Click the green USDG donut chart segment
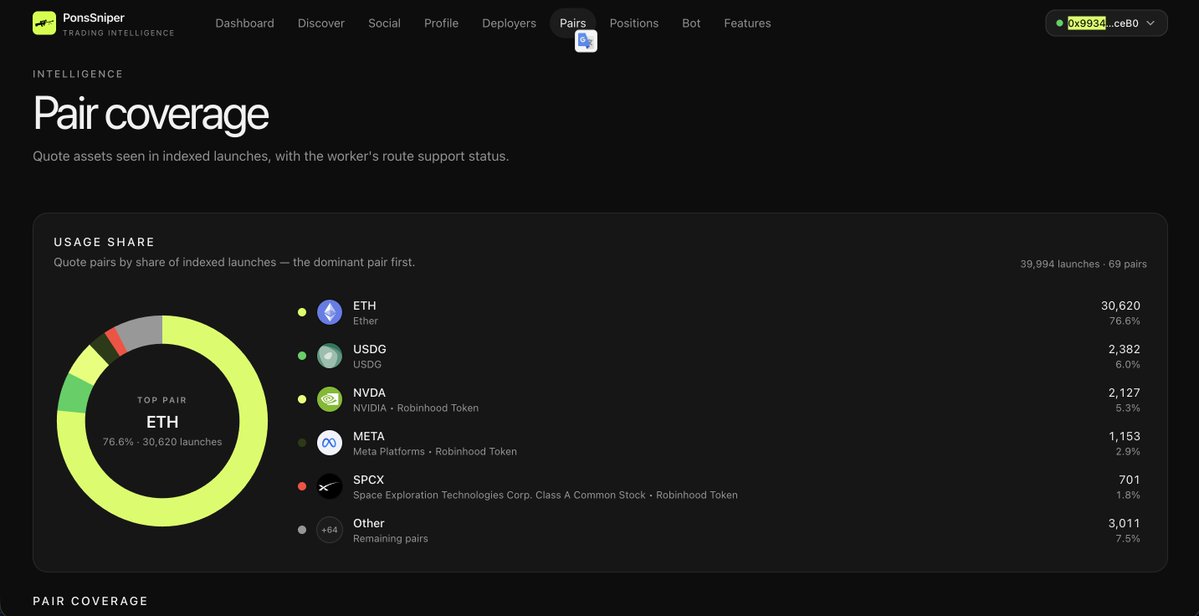This screenshot has width=1199, height=616. coord(74,394)
